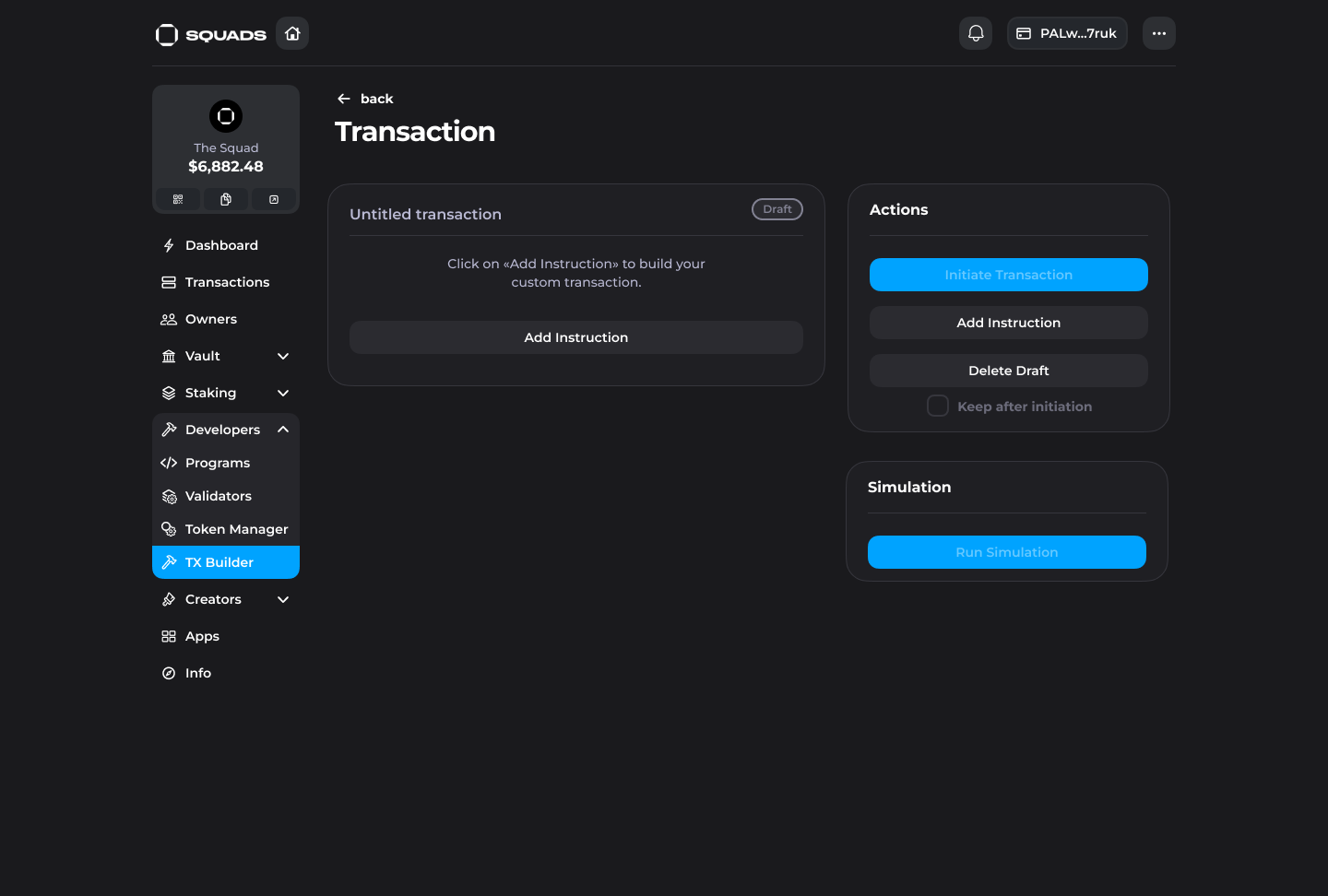Go to Token Manager page
The width and height of the screenshot is (1328, 896).
[x=236, y=529]
